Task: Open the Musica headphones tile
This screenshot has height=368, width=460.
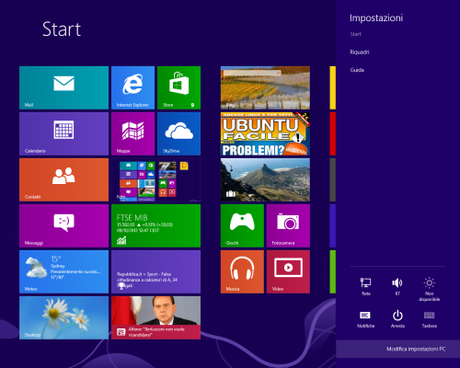Action: tap(242, 272)
